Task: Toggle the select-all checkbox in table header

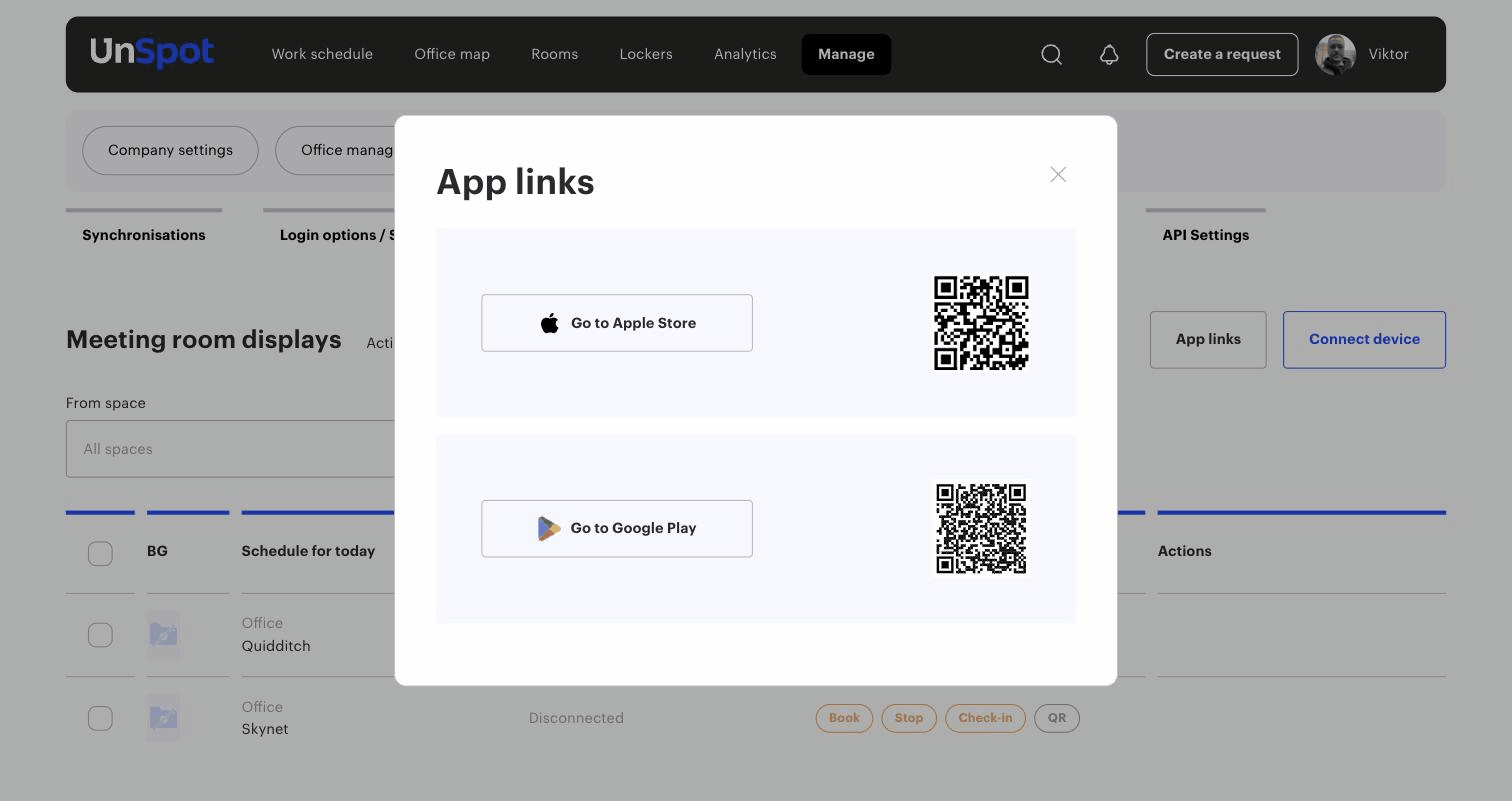Action: click(100, 553)
